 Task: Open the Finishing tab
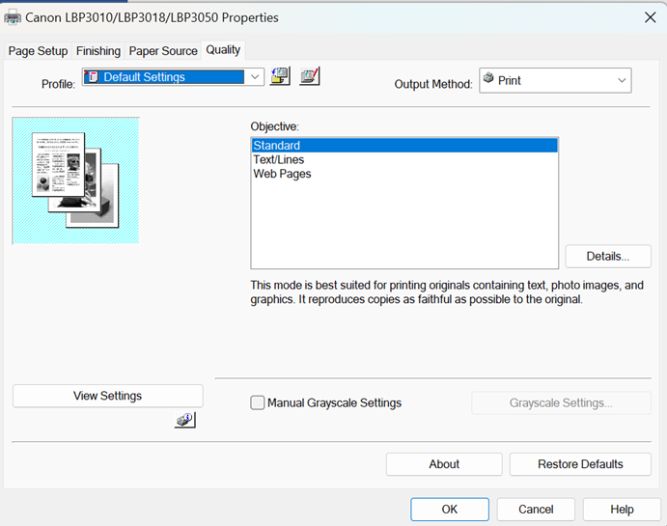click(98, 51)
